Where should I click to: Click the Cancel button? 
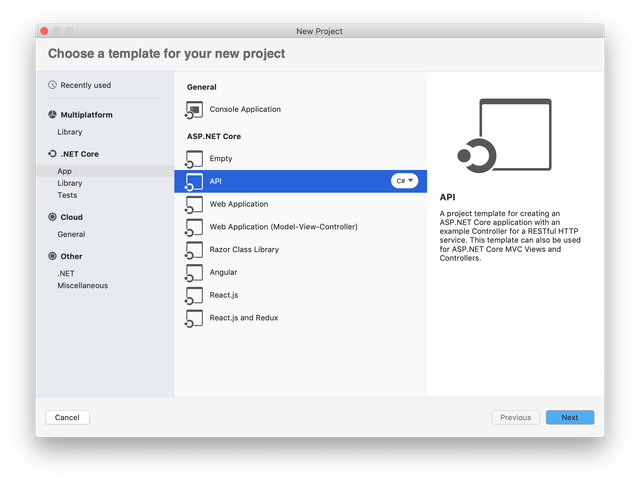[x=67, y=417]
